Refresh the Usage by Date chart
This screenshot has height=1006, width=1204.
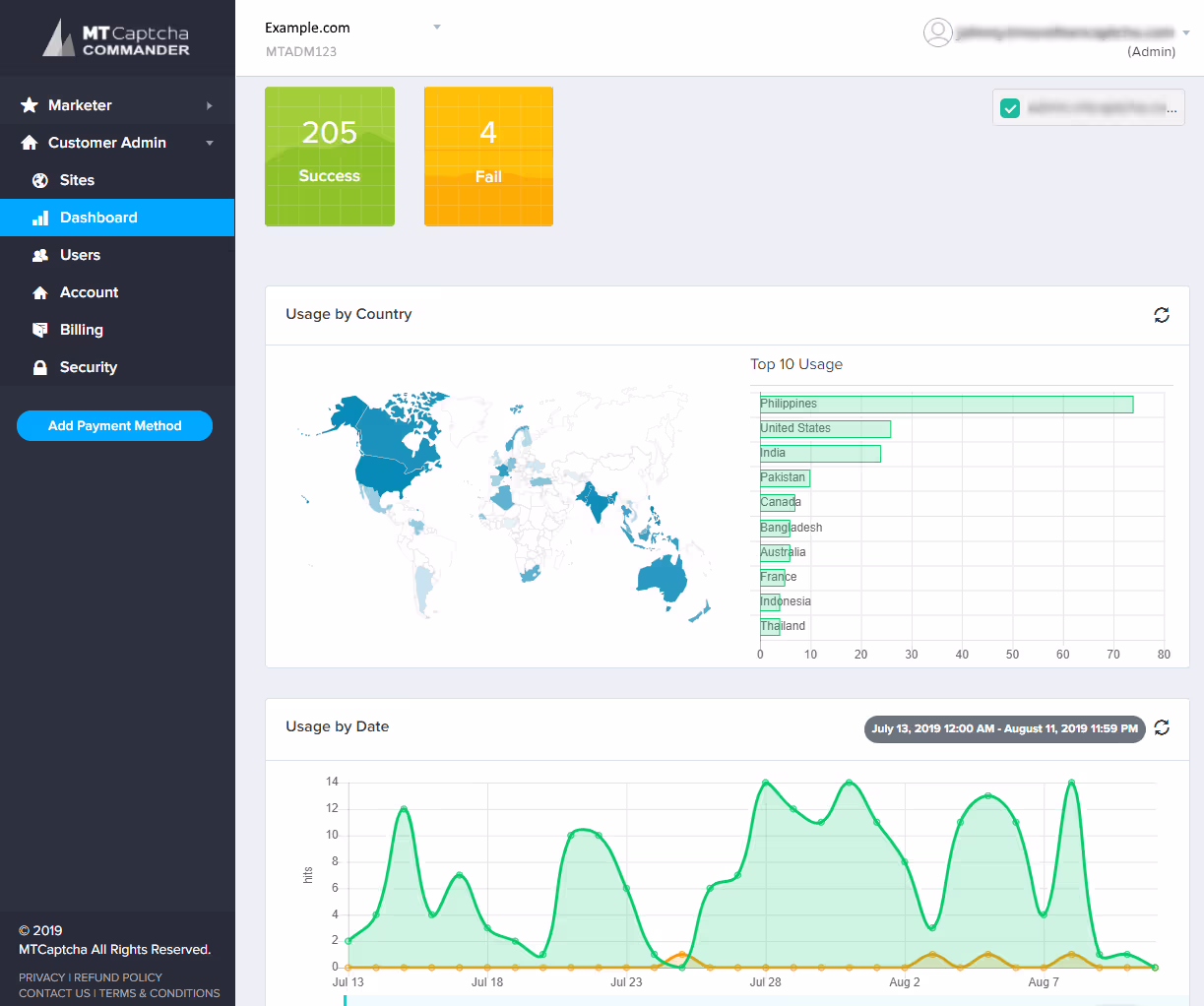[x=1161, y=727]
